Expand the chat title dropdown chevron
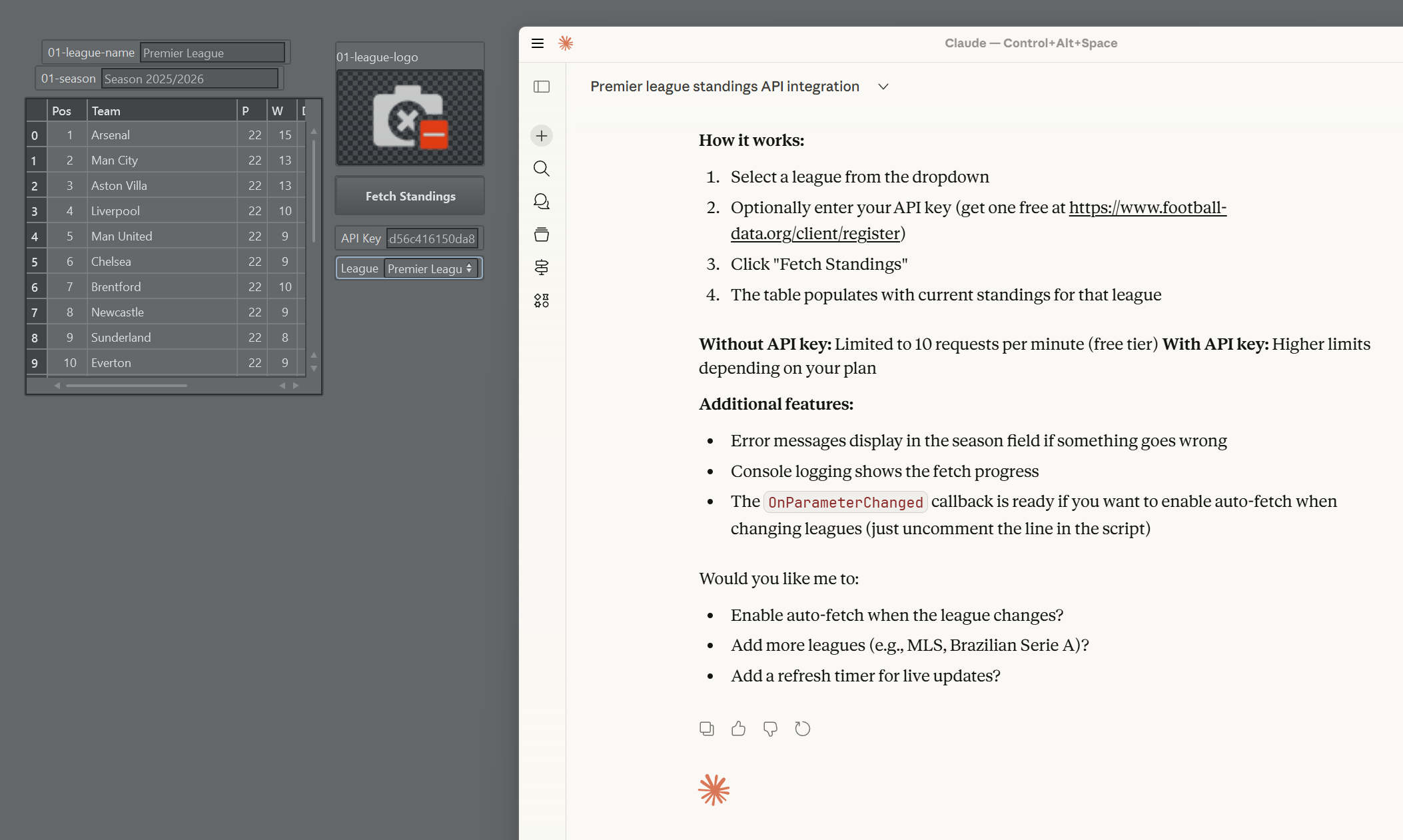 (x=883, y=87)
